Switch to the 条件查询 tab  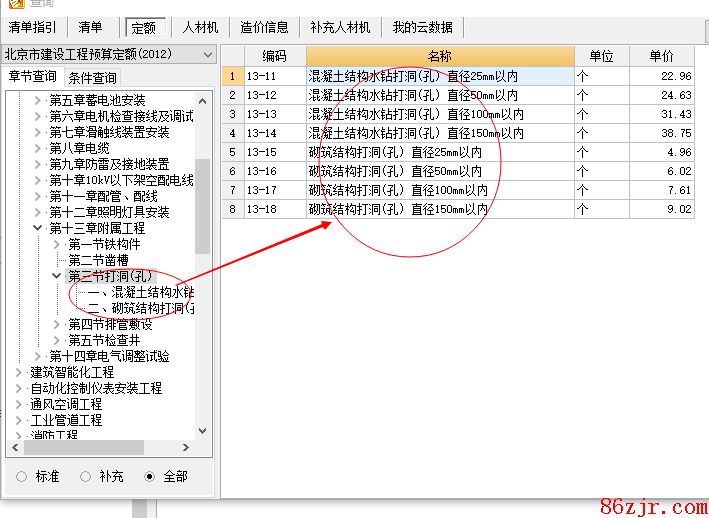[92, 77]
